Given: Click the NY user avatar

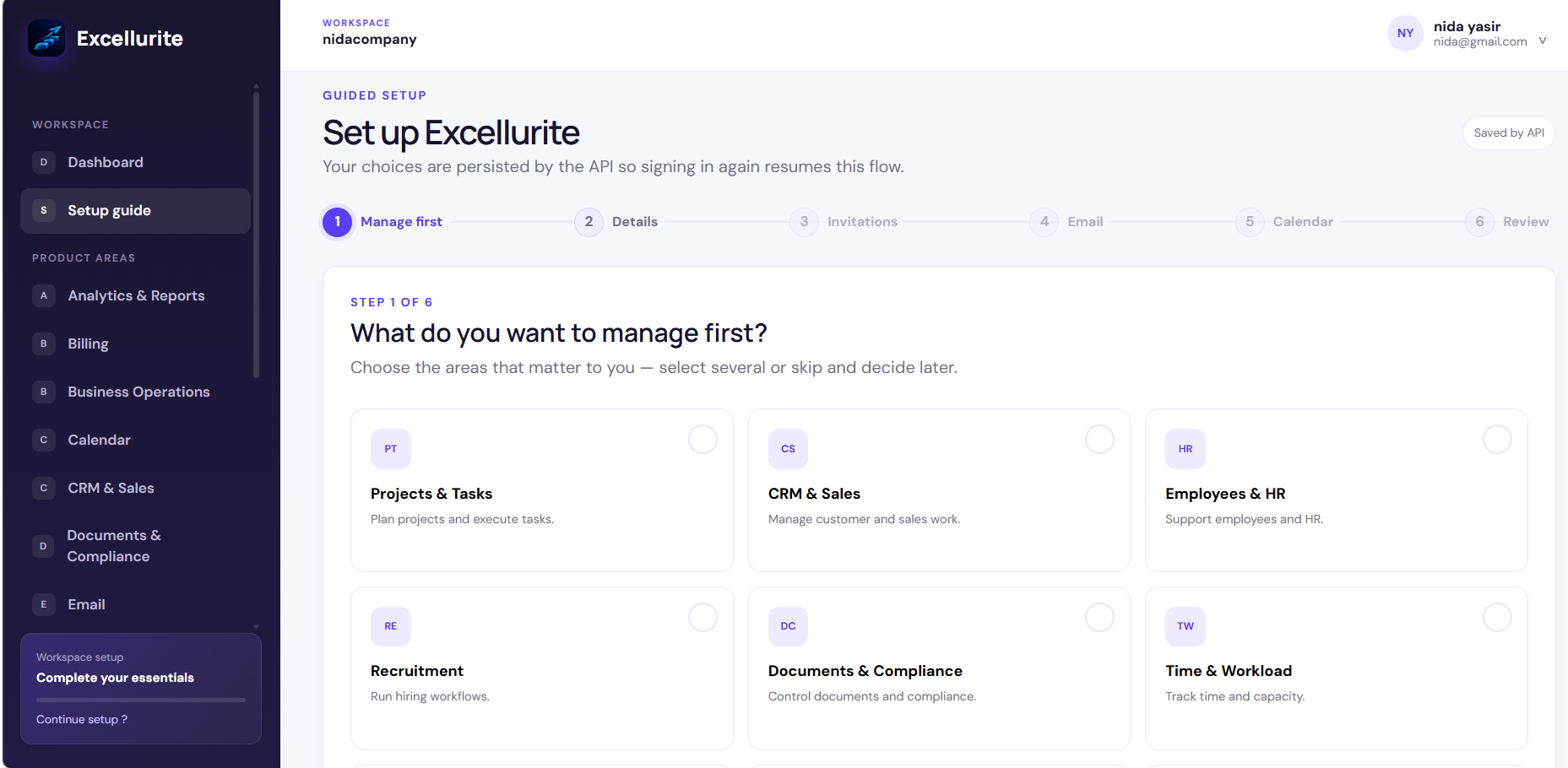Looking at the screenshot, I should [x=1405, y=34].
